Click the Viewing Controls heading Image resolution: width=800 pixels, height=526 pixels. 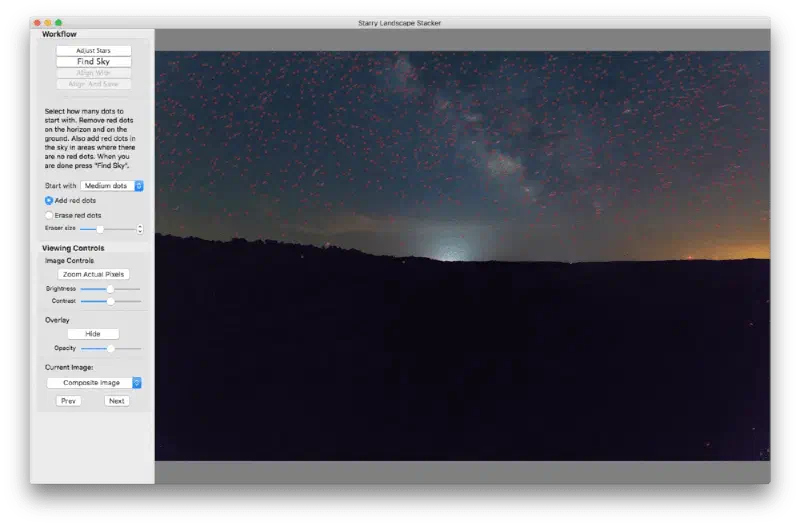[x=73, y=248]
